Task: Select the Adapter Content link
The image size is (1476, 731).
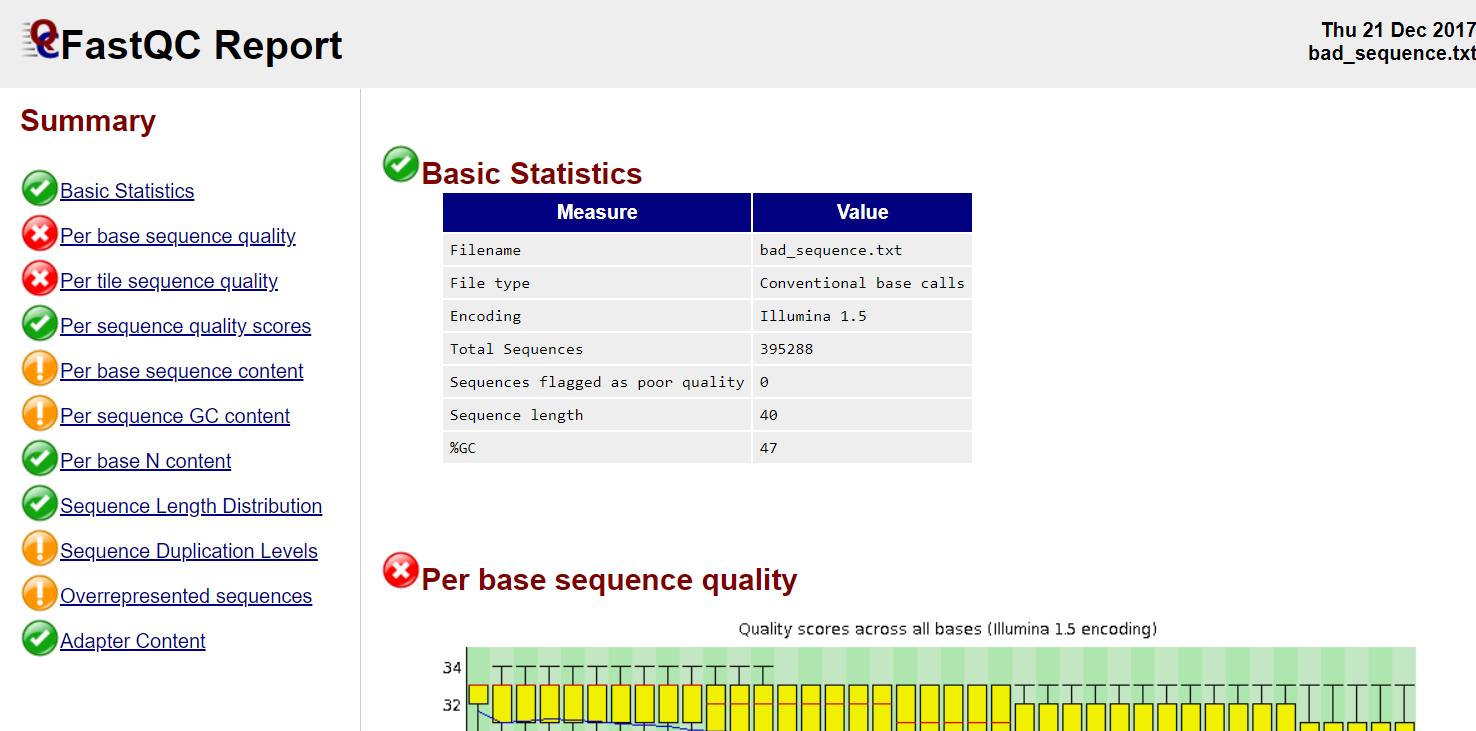Action: pos(132,641)
